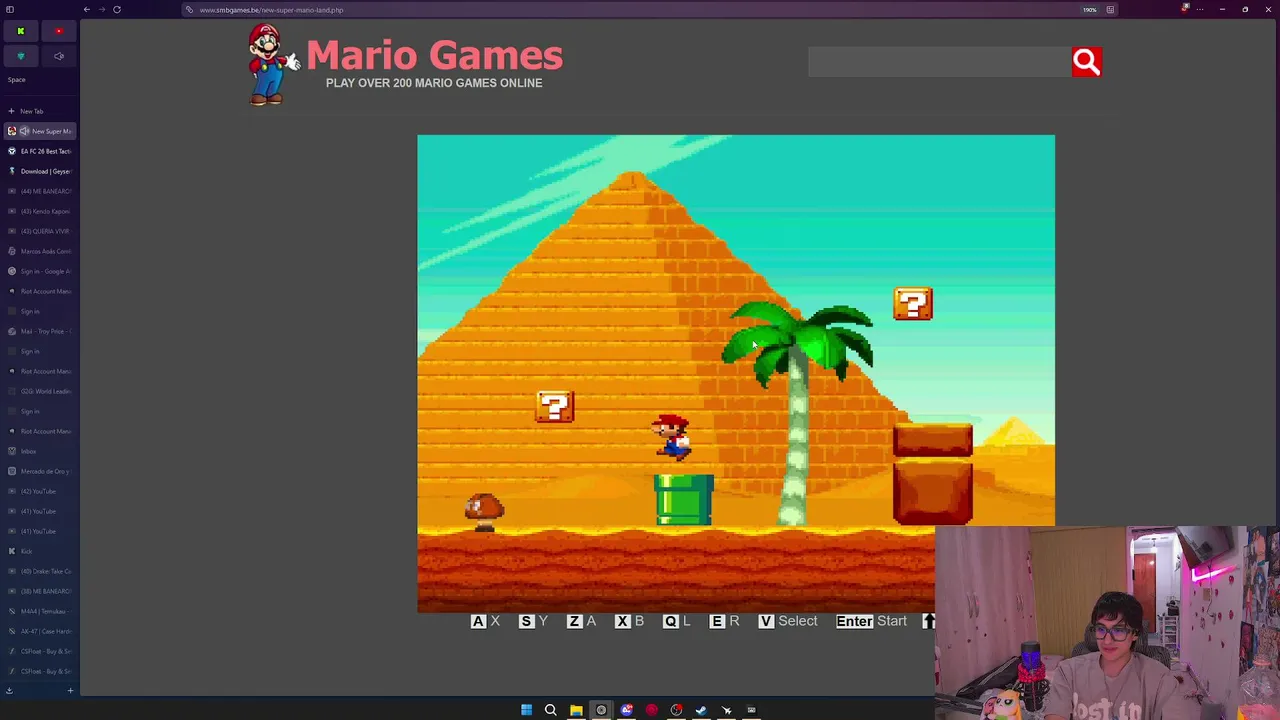The image size is (1280, 720).
Task: Click the red circle app in taskbar
Action: (651, 710)
